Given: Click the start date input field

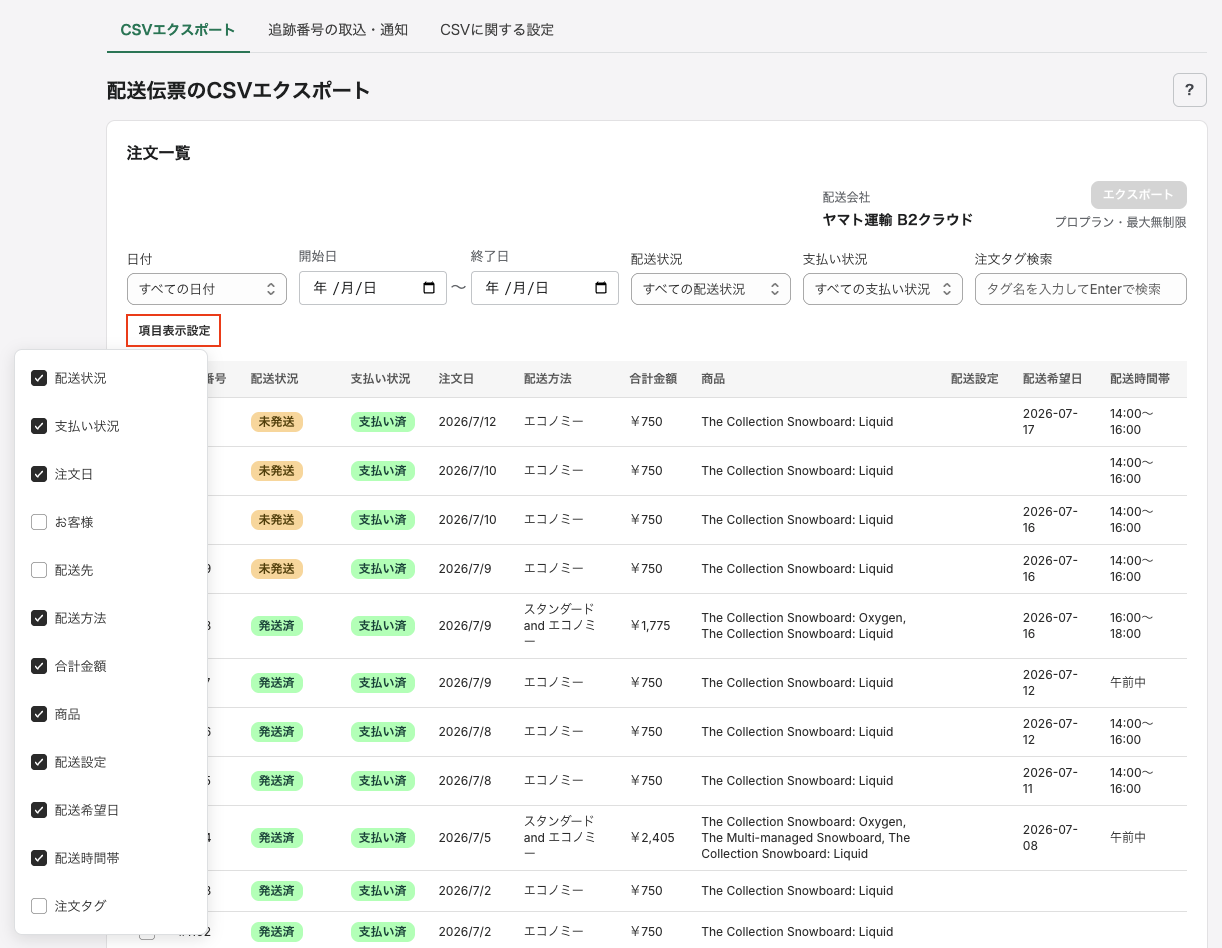Looking at the screenshot, I should click(373, 289).
